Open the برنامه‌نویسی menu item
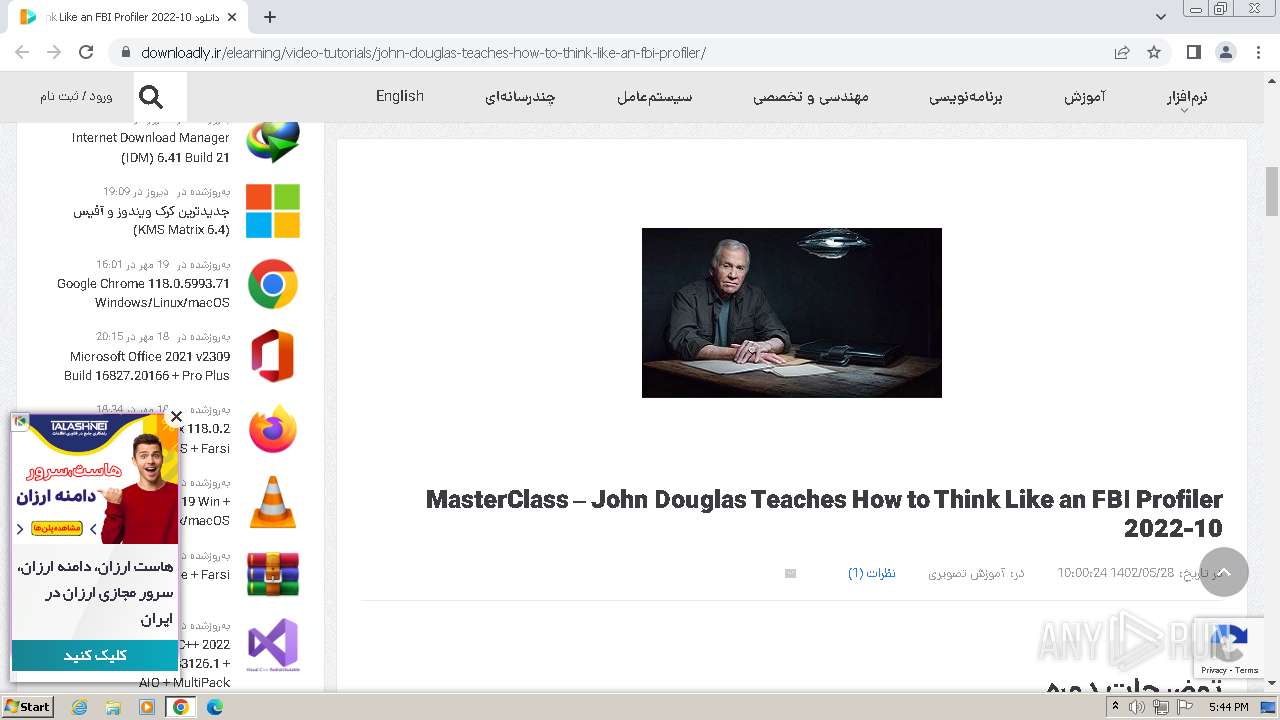1280x720 pixels. pos(966,97)
